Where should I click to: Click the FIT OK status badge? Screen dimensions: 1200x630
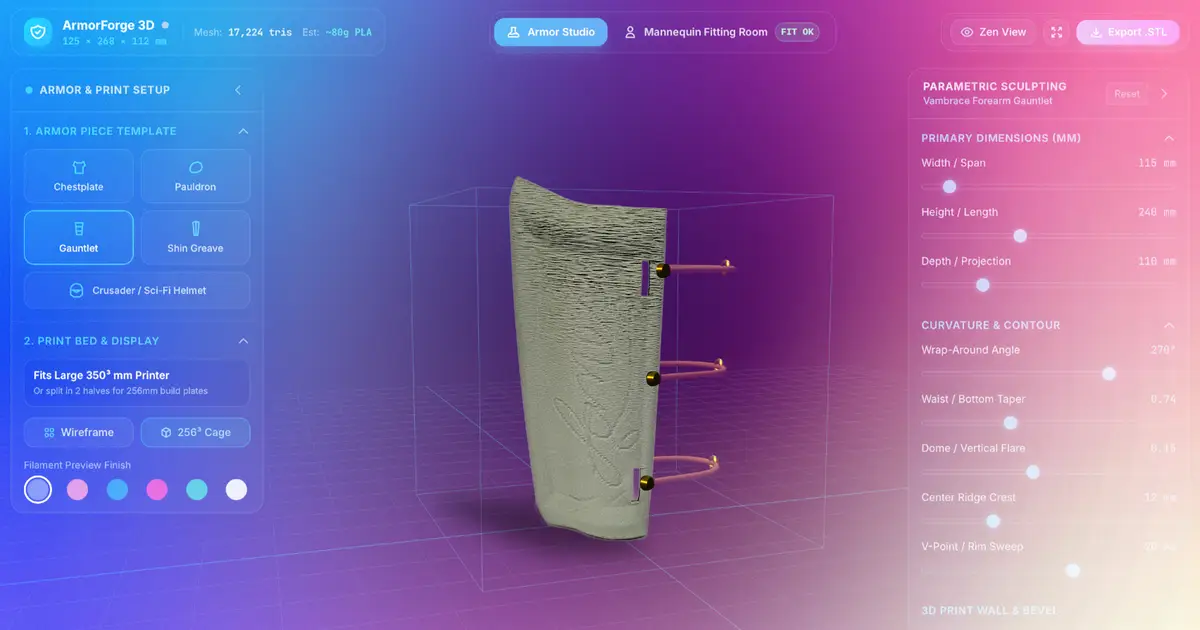tap(797, 32)
